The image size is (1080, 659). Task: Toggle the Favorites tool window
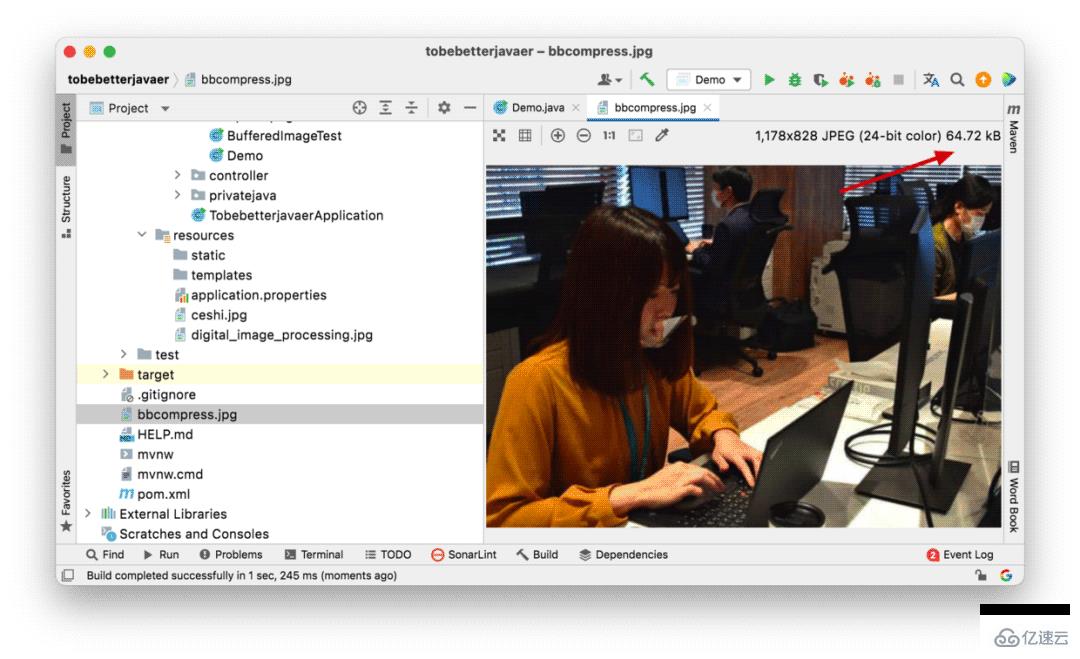click(66, 501)
